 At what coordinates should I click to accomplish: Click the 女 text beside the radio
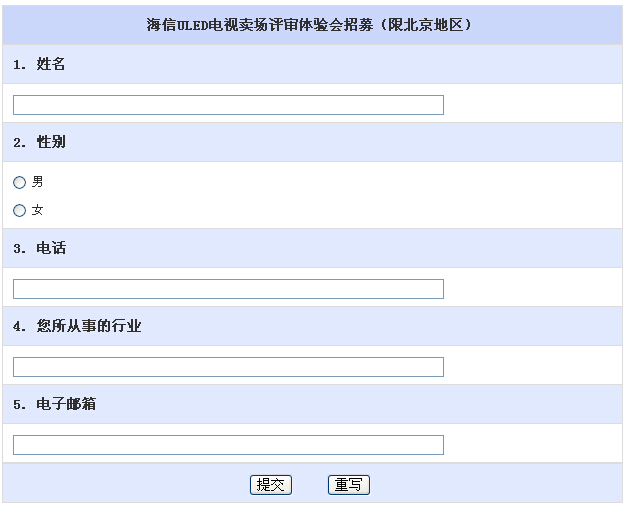[38, 210]
